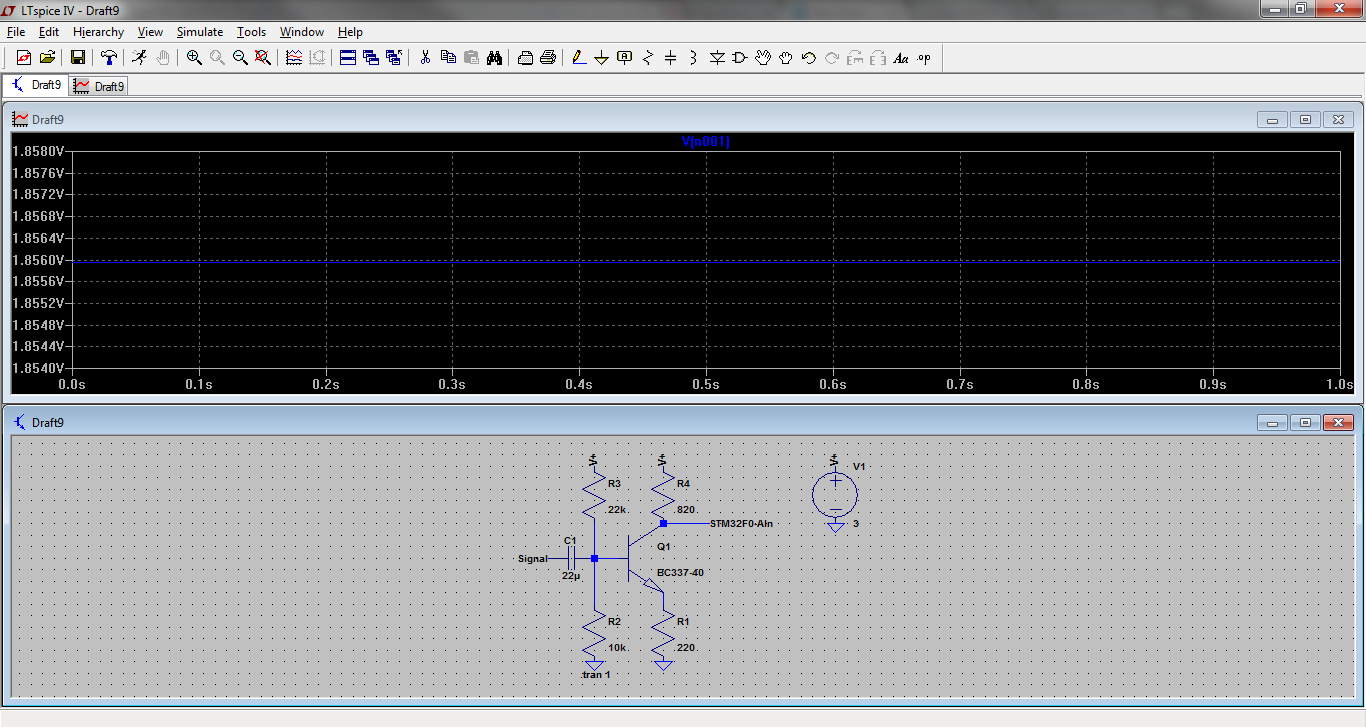This screenshot has height=728, width=1366.
Task: Click the Text Aa tool
Action: 901,58
